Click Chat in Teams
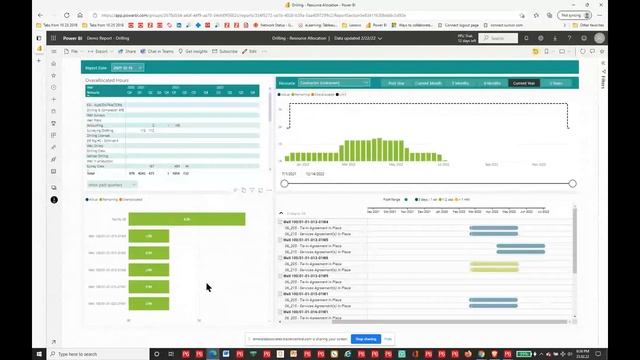The image size is (640, 360). point(157,51)
